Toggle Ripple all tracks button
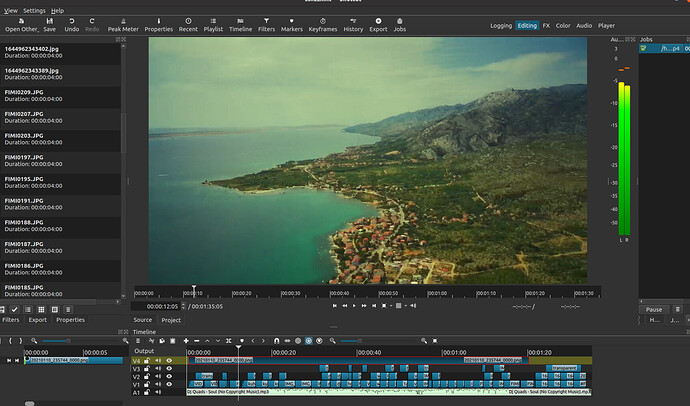Viewport: 690px width, 406px height. click(x=308, y=341)
